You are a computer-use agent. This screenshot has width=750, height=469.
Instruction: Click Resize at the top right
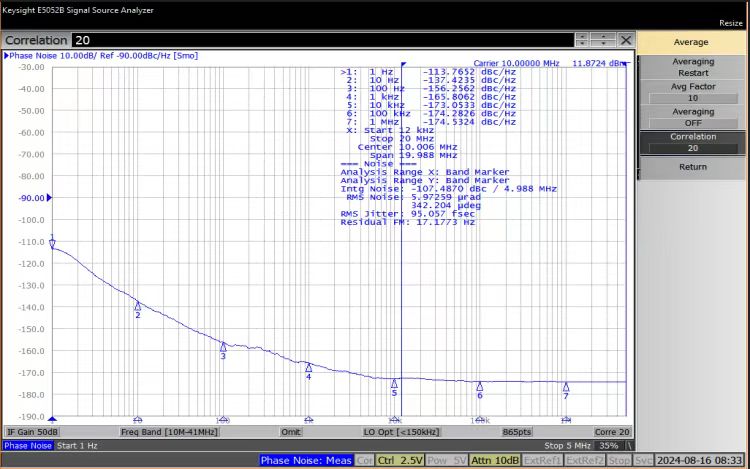(731, 23)
